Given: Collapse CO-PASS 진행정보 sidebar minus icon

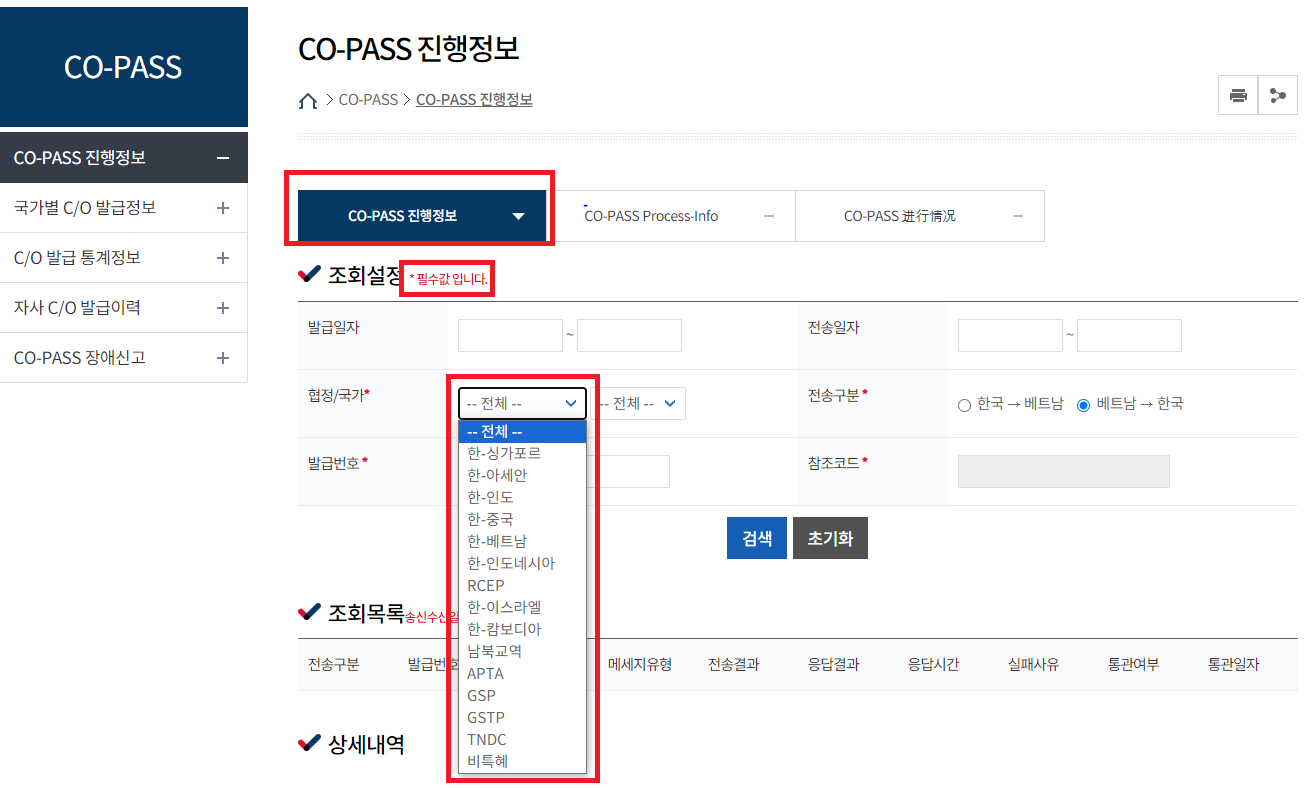Looking at the screenshot, I should coord(223,158).
